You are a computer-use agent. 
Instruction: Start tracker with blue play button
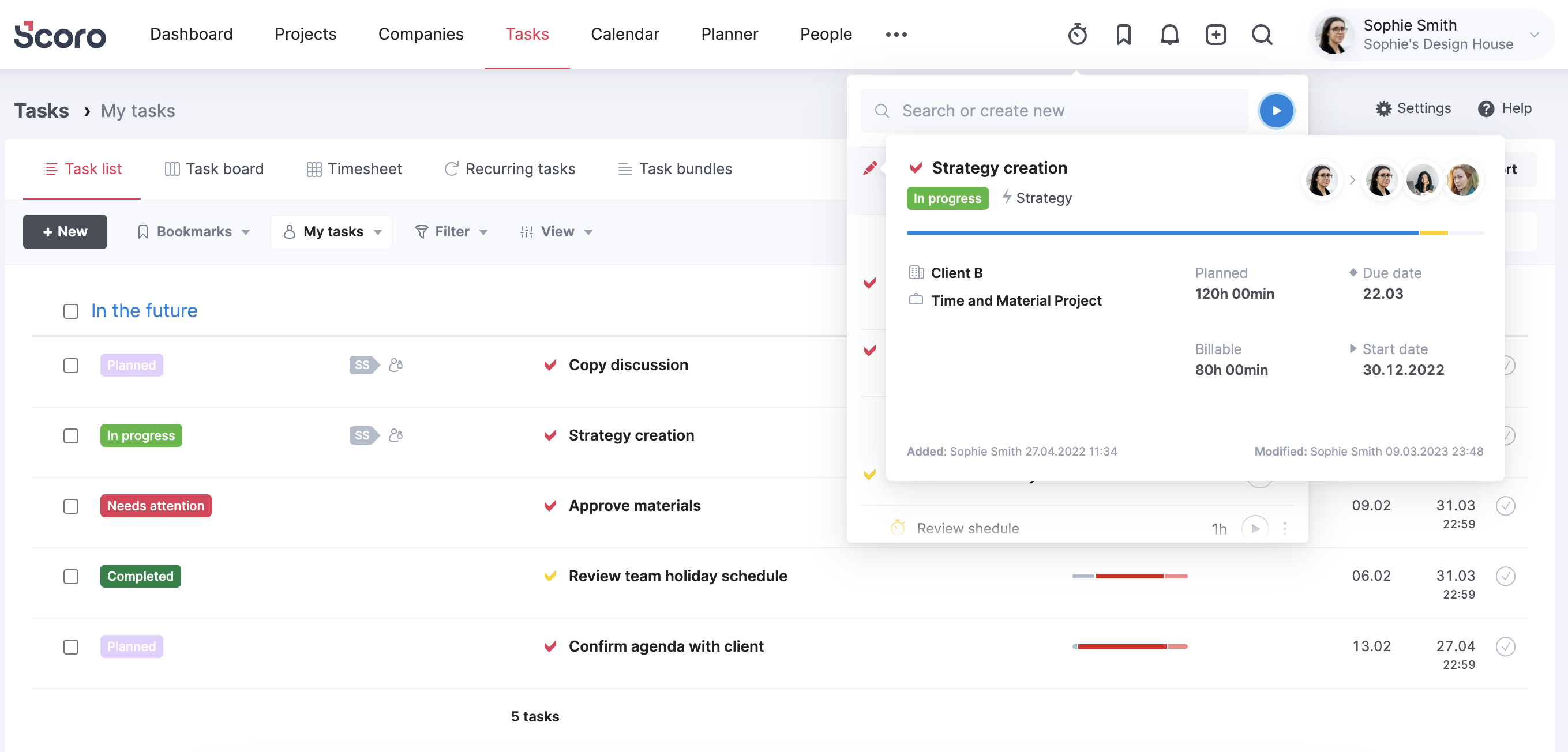click(x=1276, y=111)
